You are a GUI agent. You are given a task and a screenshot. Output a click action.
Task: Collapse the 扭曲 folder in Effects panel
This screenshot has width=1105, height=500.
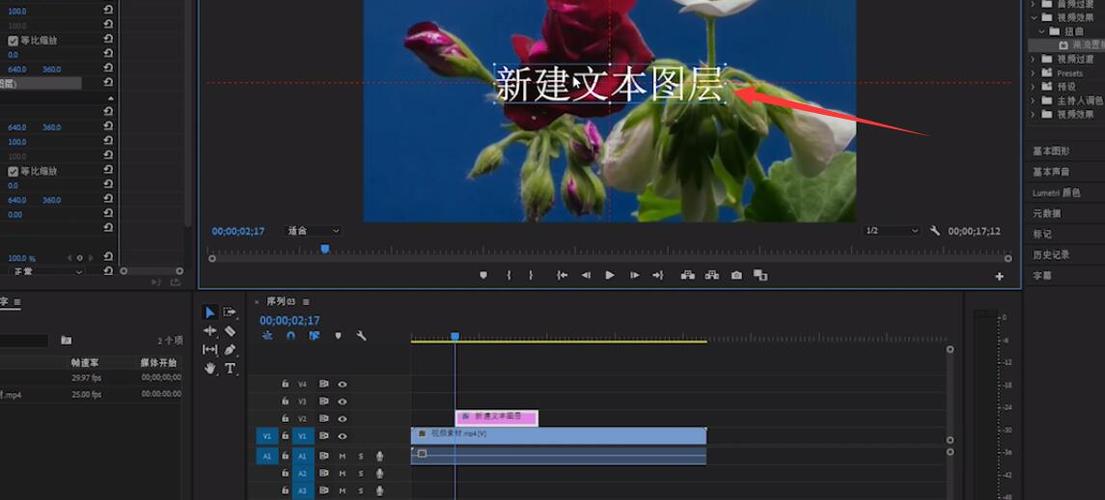(1041, 31)
